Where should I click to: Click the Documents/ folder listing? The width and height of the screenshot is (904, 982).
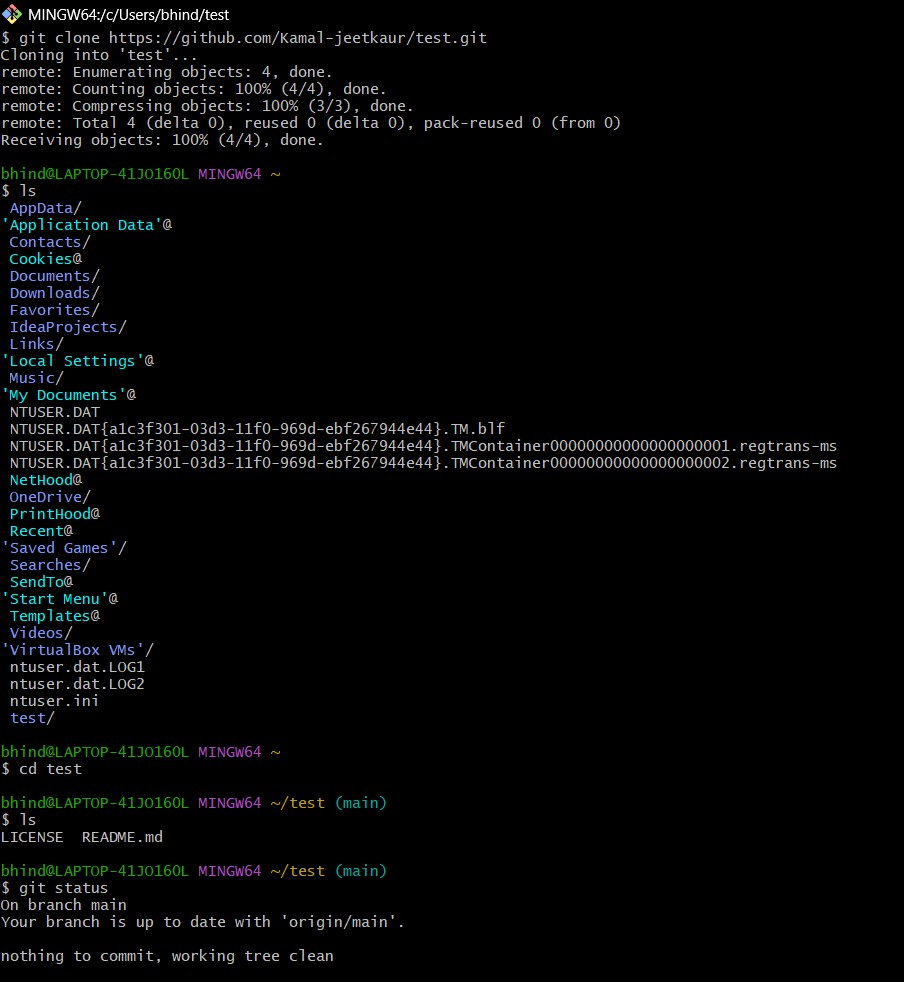(x=55, y=276)
